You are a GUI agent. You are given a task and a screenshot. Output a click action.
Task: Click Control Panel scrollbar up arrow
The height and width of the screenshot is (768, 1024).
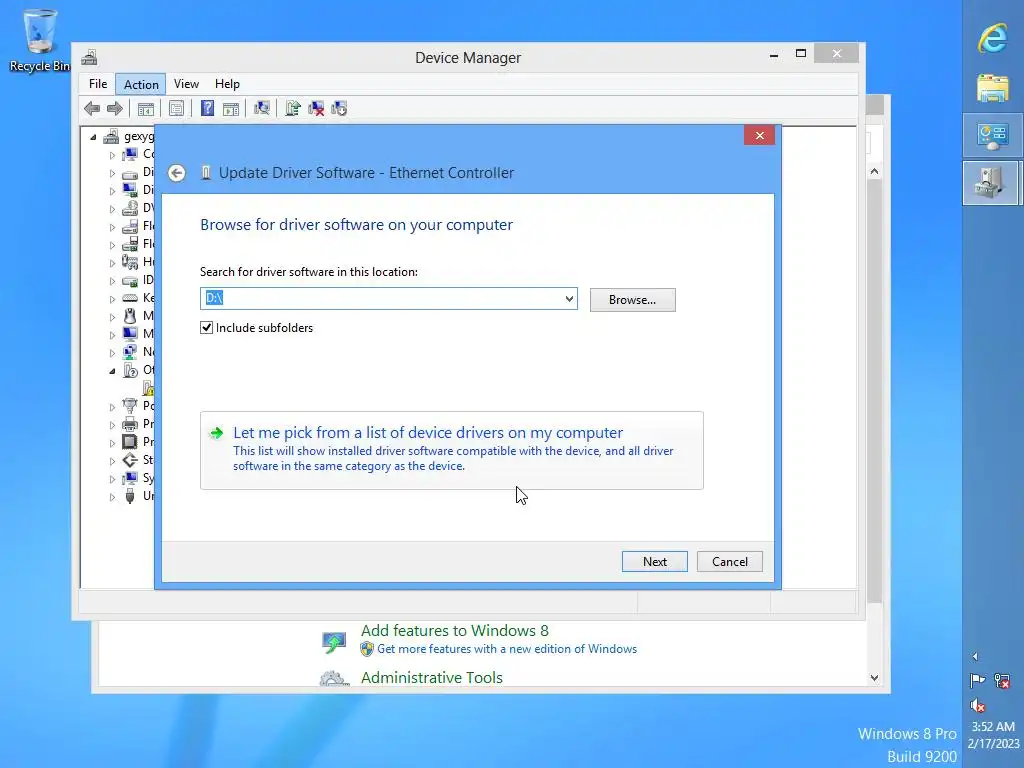[x=874, y=171]
